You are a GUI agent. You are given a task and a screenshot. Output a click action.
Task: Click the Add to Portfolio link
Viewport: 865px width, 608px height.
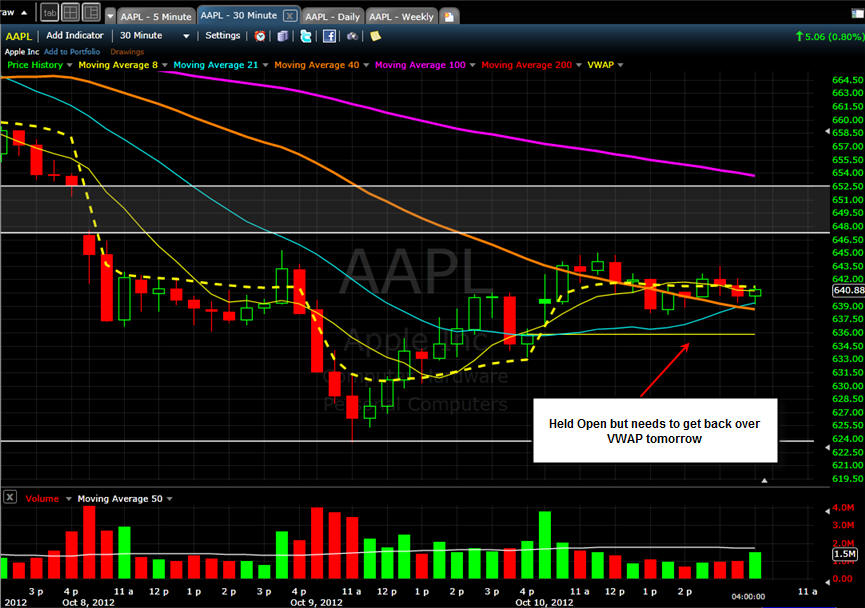pyautogui.click(x=72, y=51)
